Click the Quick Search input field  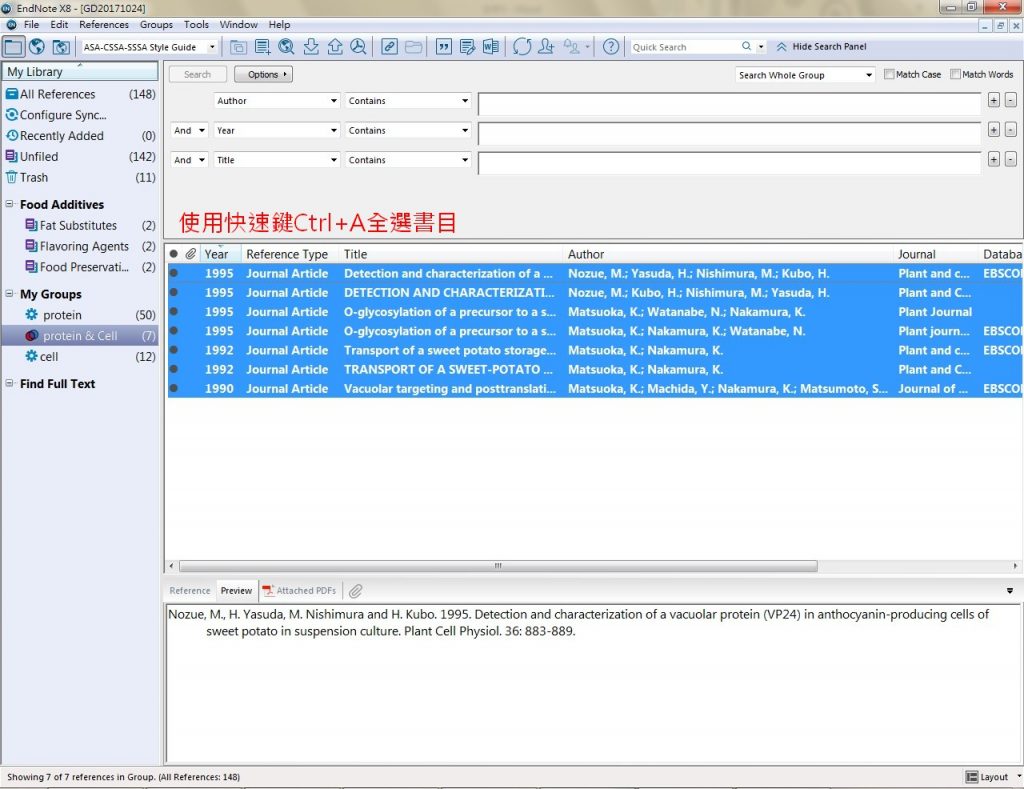click(x=684, y=47)
